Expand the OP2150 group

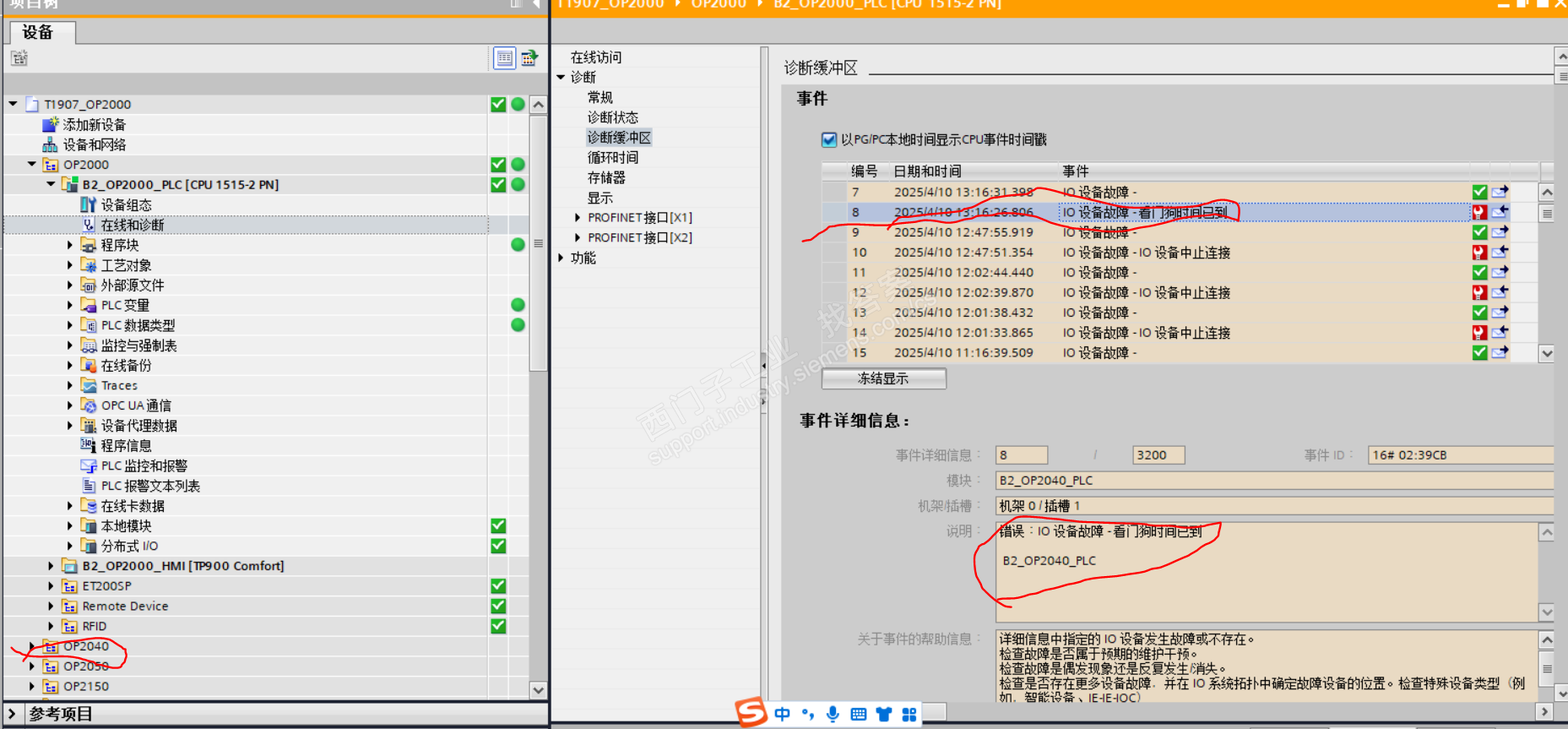32,686
